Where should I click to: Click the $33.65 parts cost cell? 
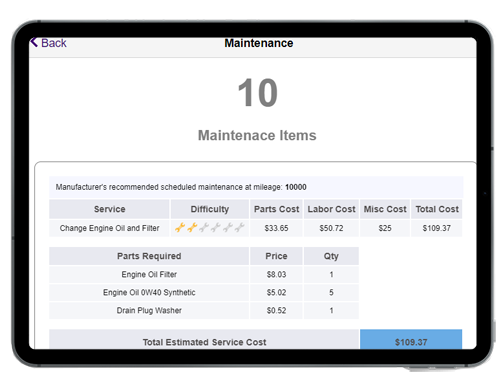(276, 228)
